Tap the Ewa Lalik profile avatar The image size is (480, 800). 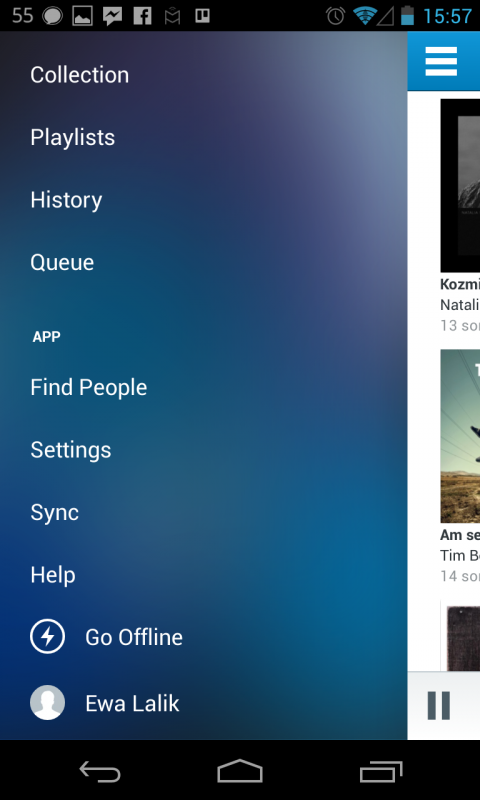click(x=47, y=703)
